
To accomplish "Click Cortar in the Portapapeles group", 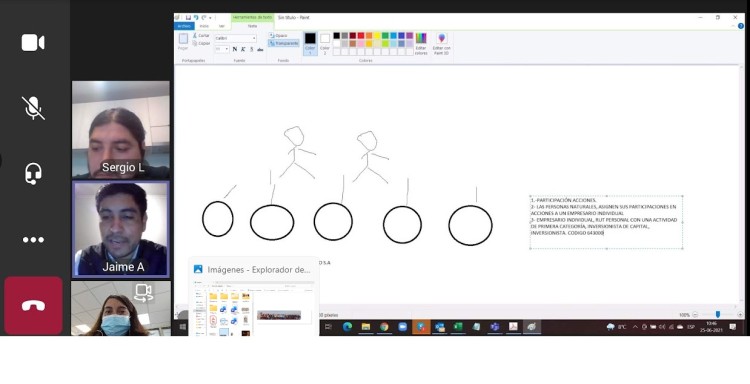I will [201, 35].
